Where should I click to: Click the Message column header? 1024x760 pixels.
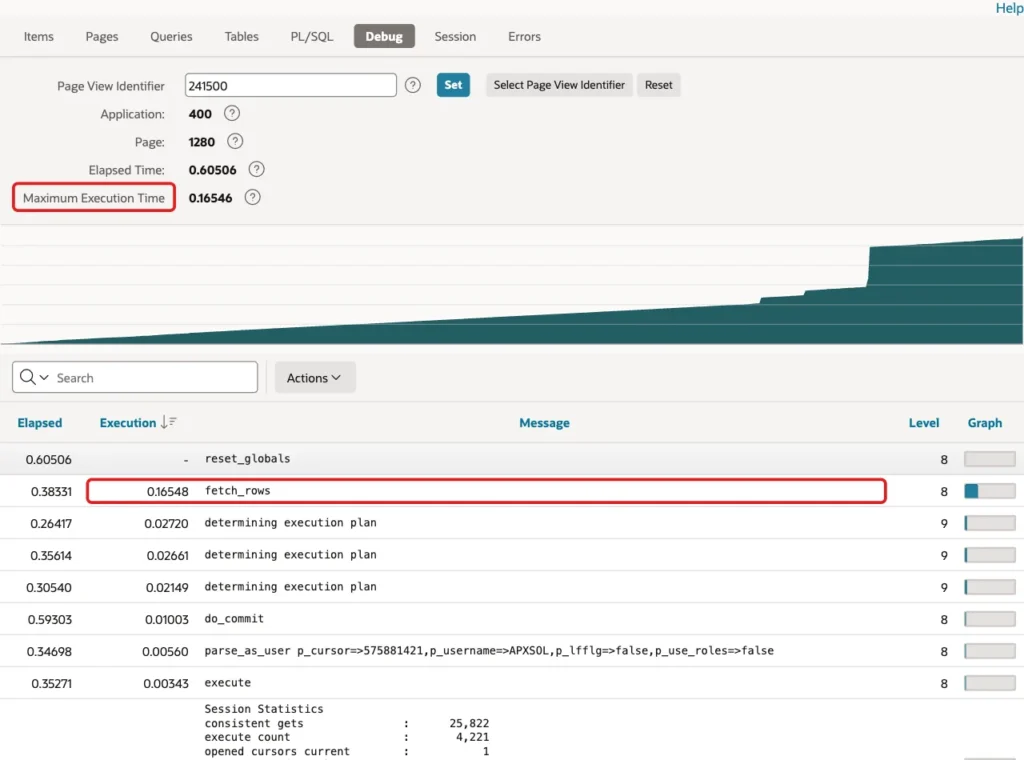click(545, 422)
